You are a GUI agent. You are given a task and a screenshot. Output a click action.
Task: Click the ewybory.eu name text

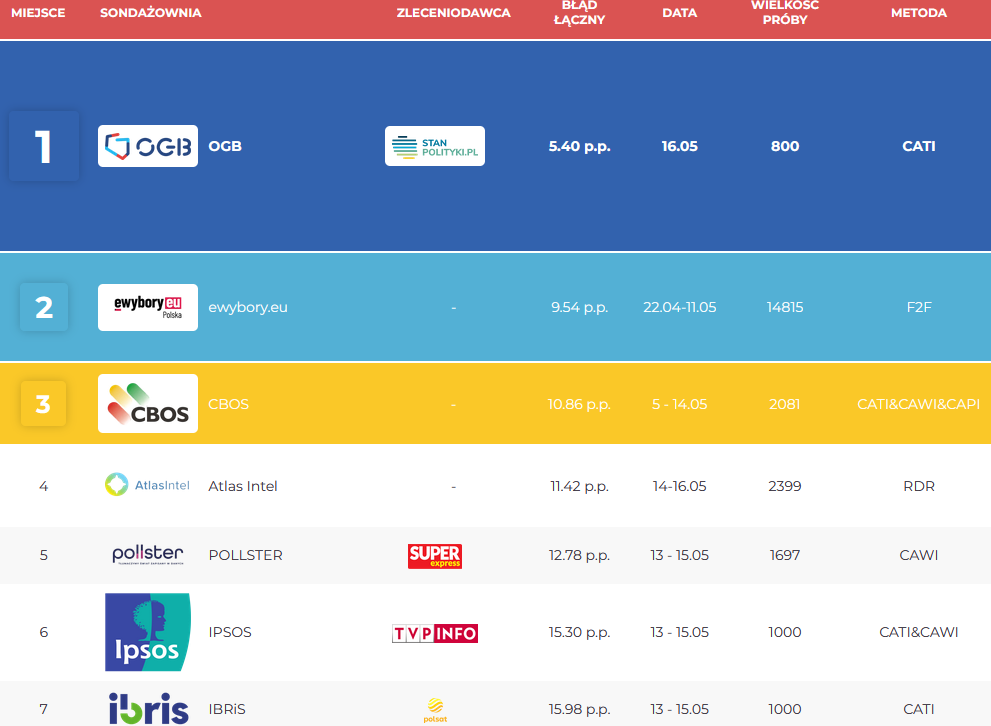click(248, 308)
